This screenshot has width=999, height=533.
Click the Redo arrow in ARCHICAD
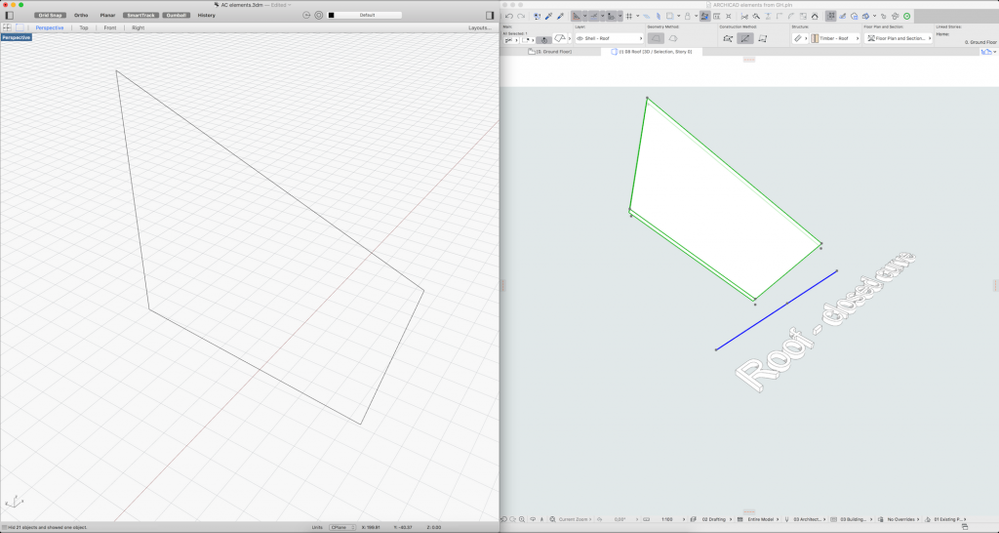pos(521,16)
